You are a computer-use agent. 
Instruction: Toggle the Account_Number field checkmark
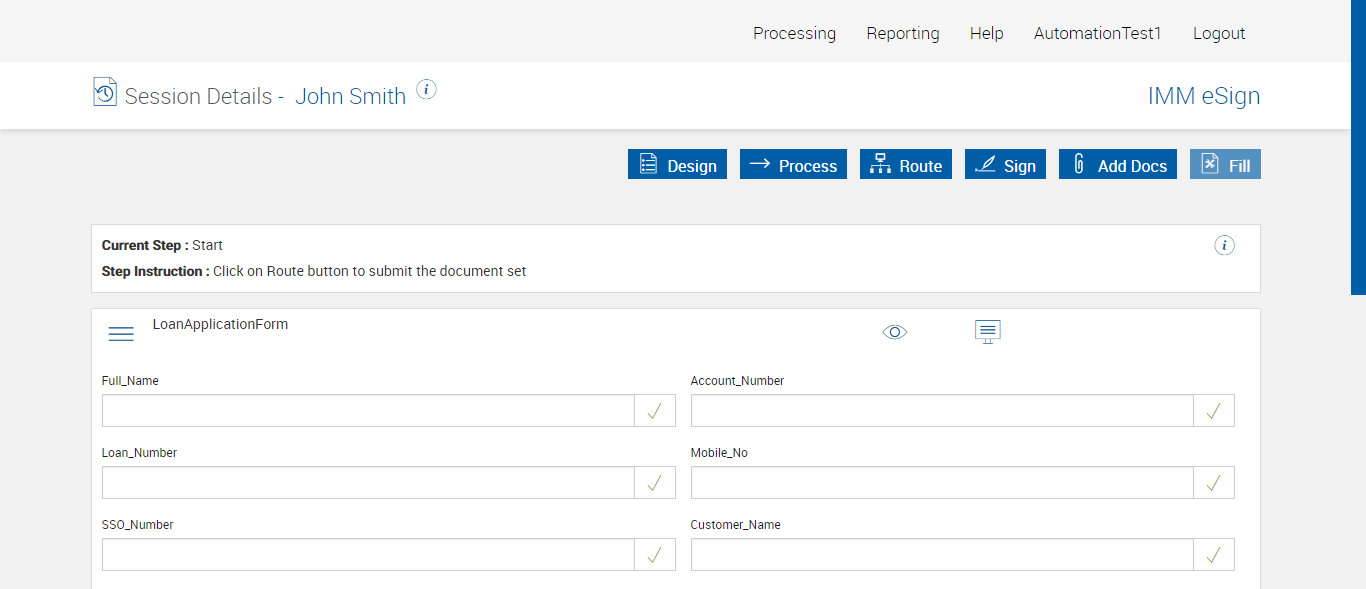click(x=1214, y=411)
